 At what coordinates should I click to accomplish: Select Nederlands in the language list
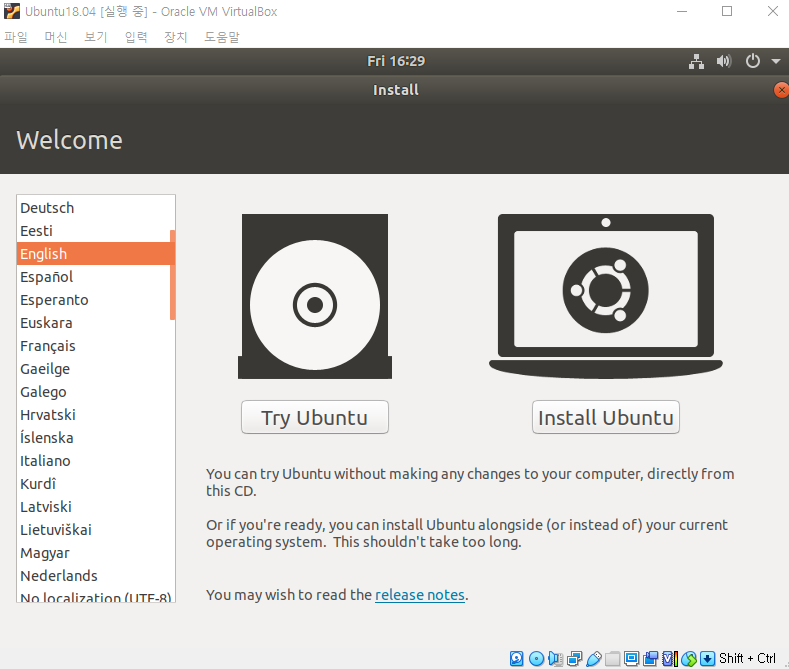[94, 576]
